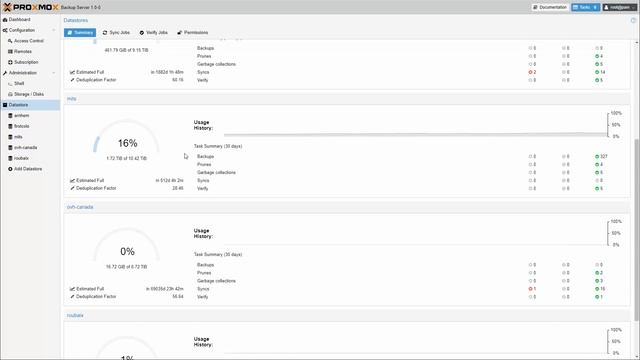
Task: Open the mils datastore panel title link
Action: tap(71, 99)
